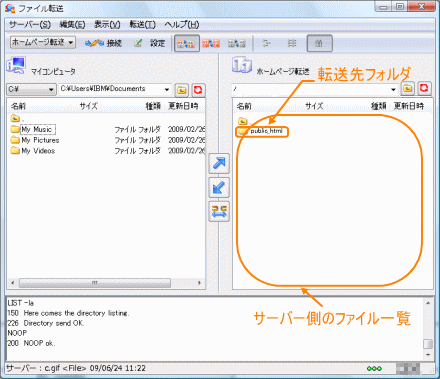This screenshot has height=379, width=440.
Task: Click the 接続 connect icon in toolbar
Action: (103, 43)
